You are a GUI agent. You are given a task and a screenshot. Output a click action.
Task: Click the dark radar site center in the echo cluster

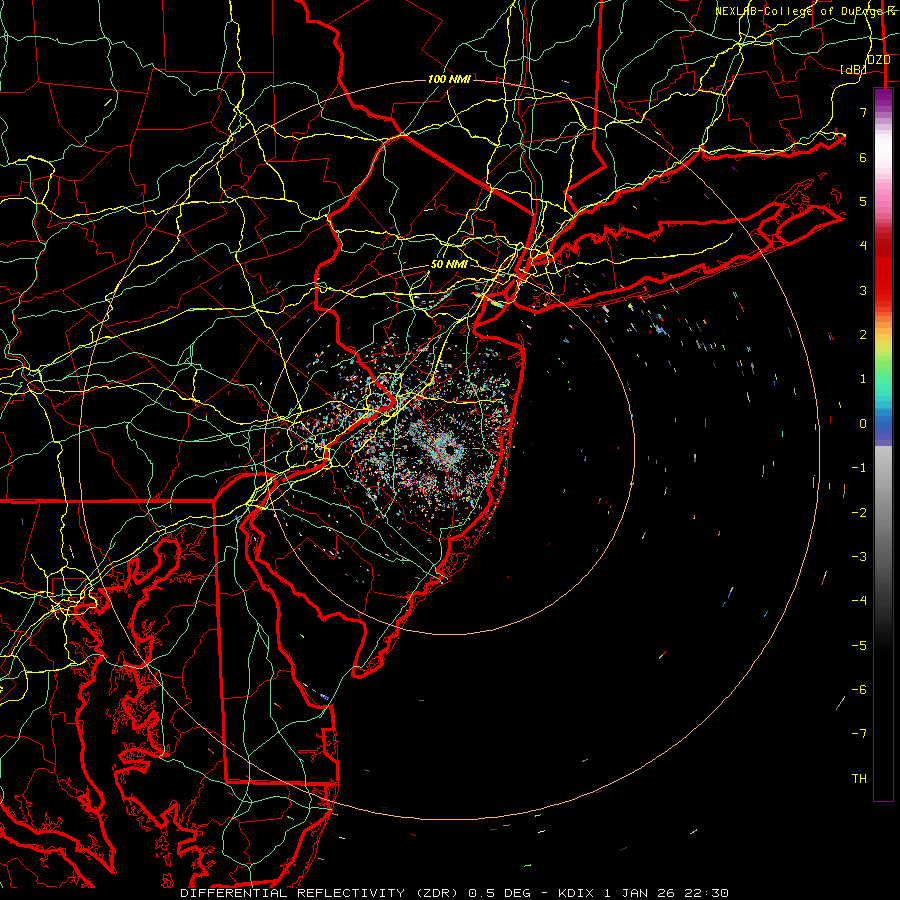(450, 451)
